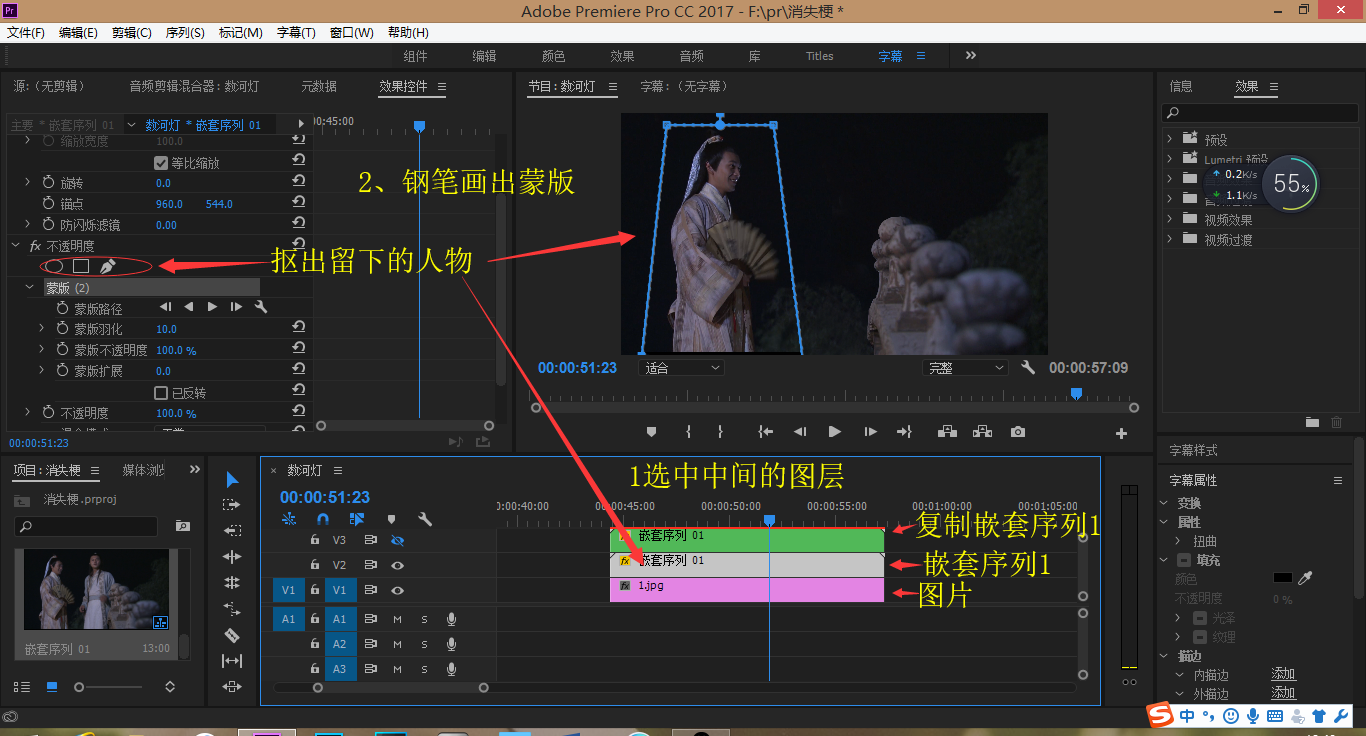Collapse the 蒙版 (2) mask group
Image resolution: width=1366 pixels, height=736 pixels.
[29, 288]
